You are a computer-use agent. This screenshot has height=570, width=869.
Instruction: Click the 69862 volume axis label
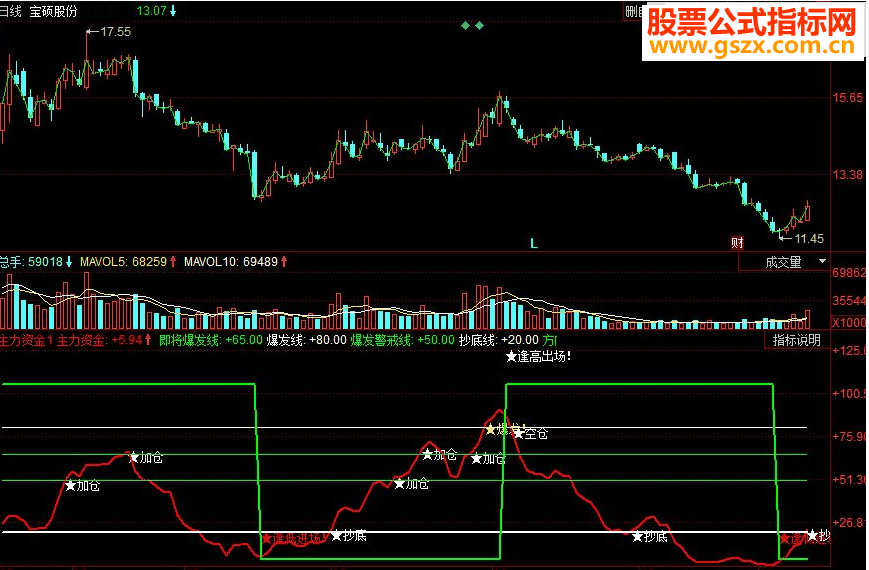(x=848, y=273)
